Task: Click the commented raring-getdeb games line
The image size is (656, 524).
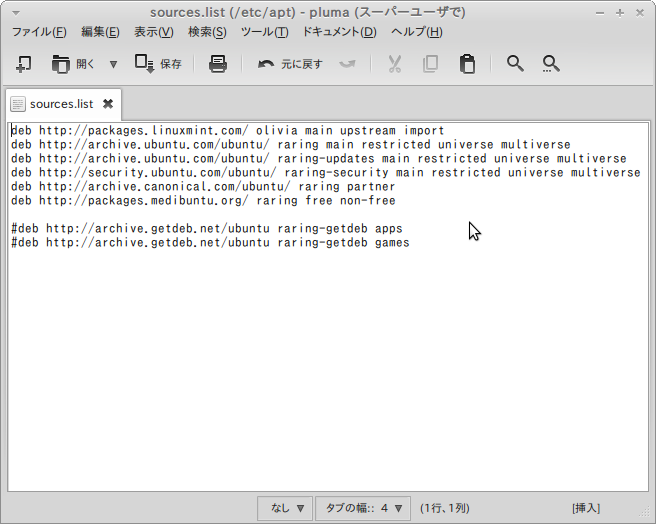Action: tap(210, 243)
